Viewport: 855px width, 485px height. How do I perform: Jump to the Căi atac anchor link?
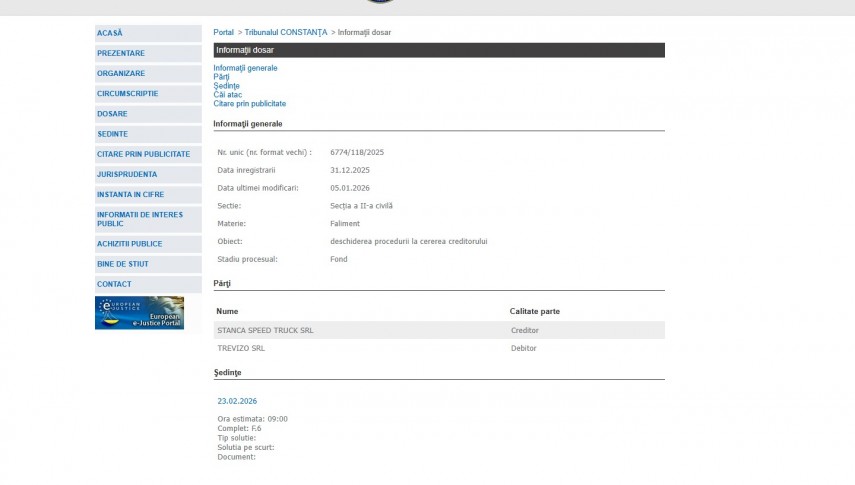[227, 95]
